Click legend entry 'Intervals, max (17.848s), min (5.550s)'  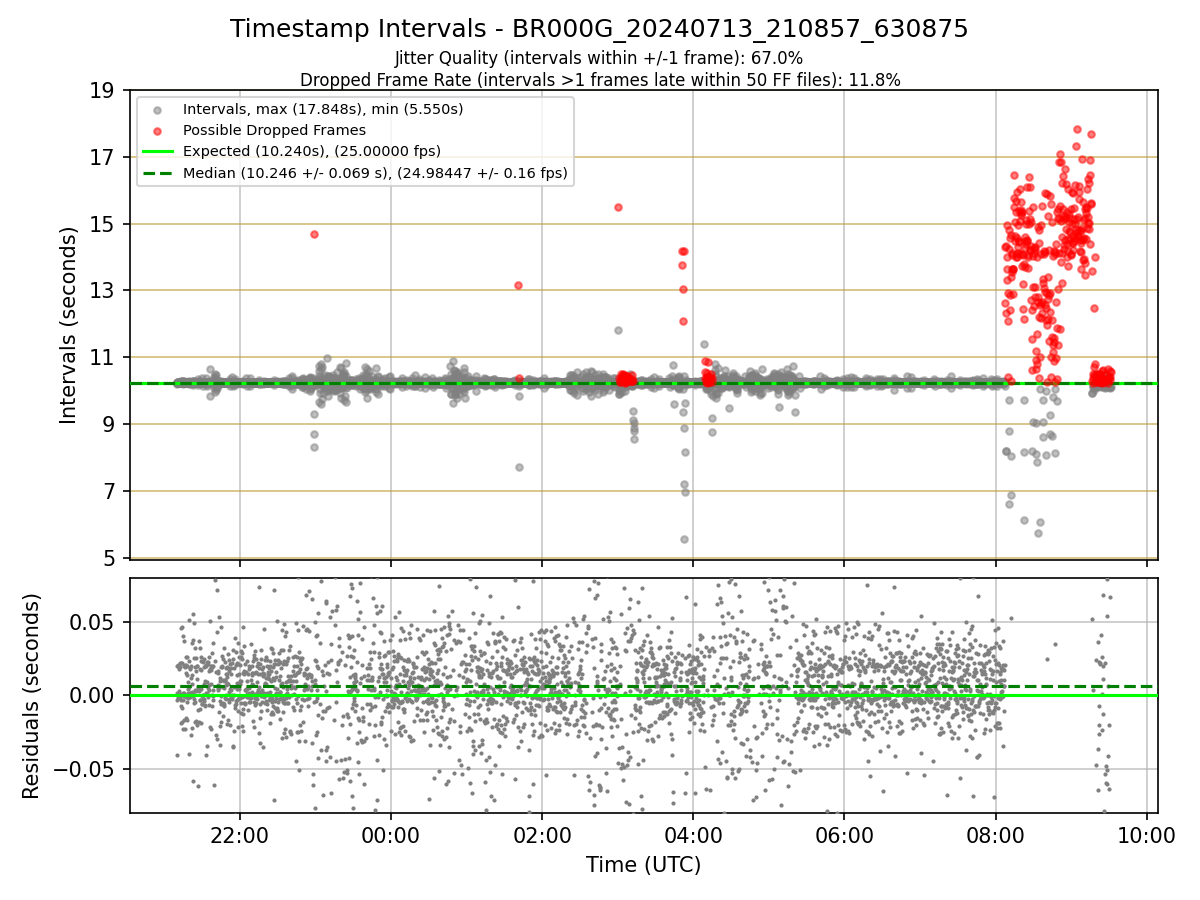click(323, 108)
